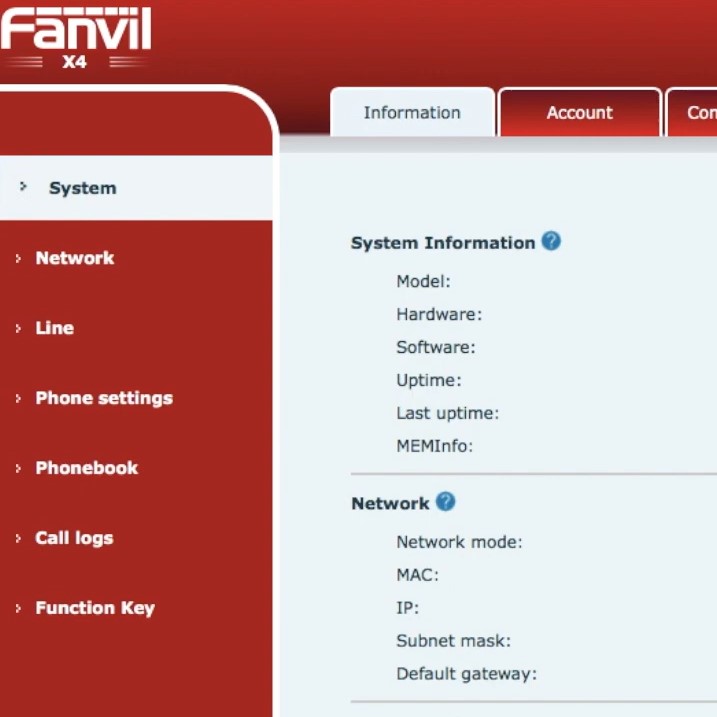This screenshot has width=717, height=717.
Task: Open Phonebook from the sidebar
Action: [87, 468]
